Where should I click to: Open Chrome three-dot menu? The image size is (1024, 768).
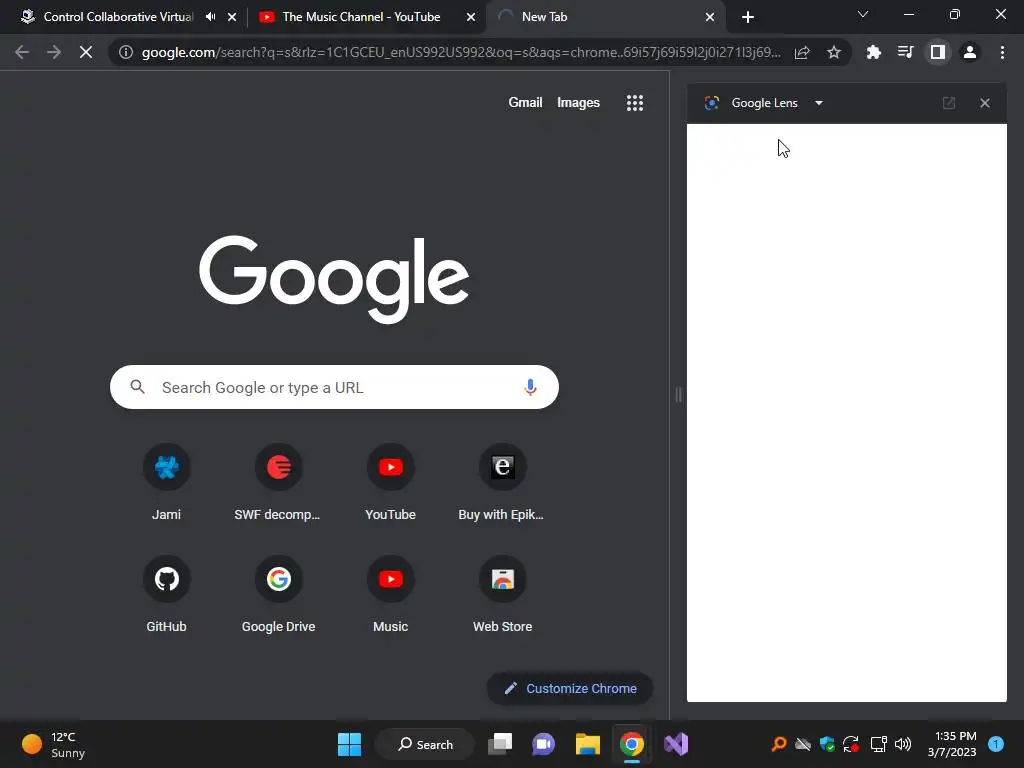[x=1002, y=52]
